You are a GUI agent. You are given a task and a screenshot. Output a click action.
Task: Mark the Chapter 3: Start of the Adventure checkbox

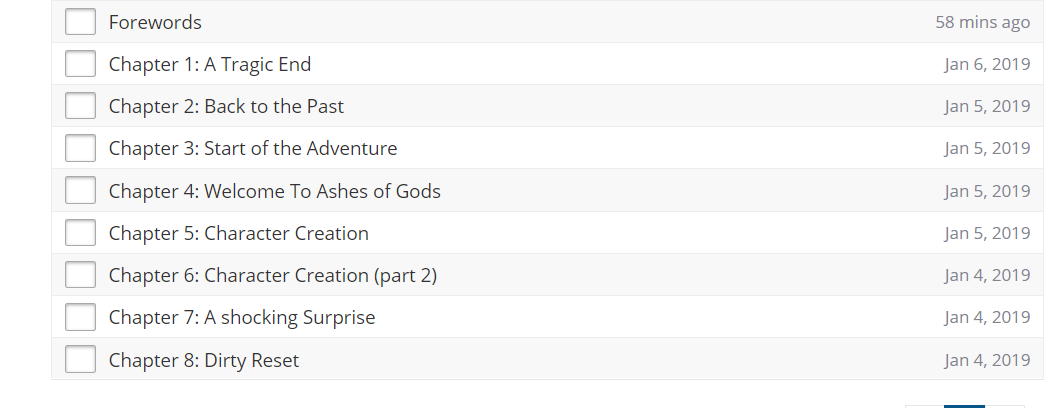click(80, 148)
